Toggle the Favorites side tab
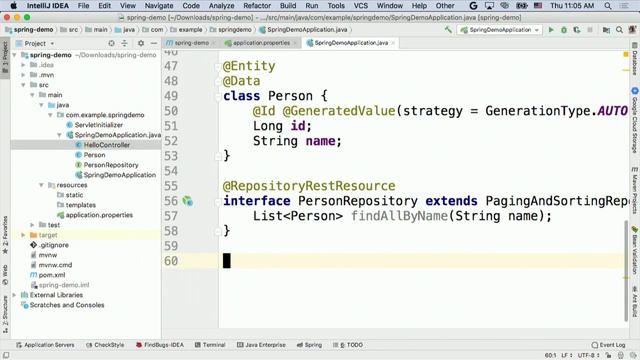Image resolution: width=640 pixels, height=360 pixels. coord(5,235)
